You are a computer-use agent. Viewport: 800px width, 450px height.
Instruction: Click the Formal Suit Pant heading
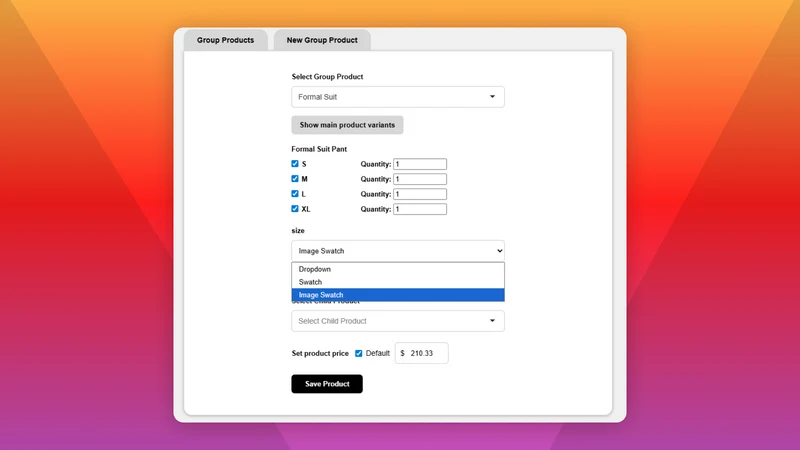[319, 149]
